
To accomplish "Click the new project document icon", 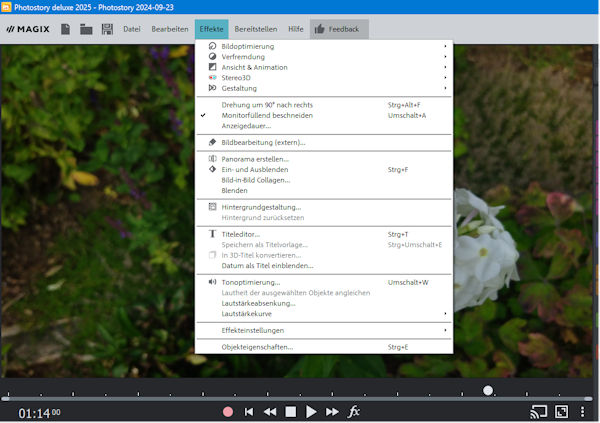I will [x=65, y=29].
